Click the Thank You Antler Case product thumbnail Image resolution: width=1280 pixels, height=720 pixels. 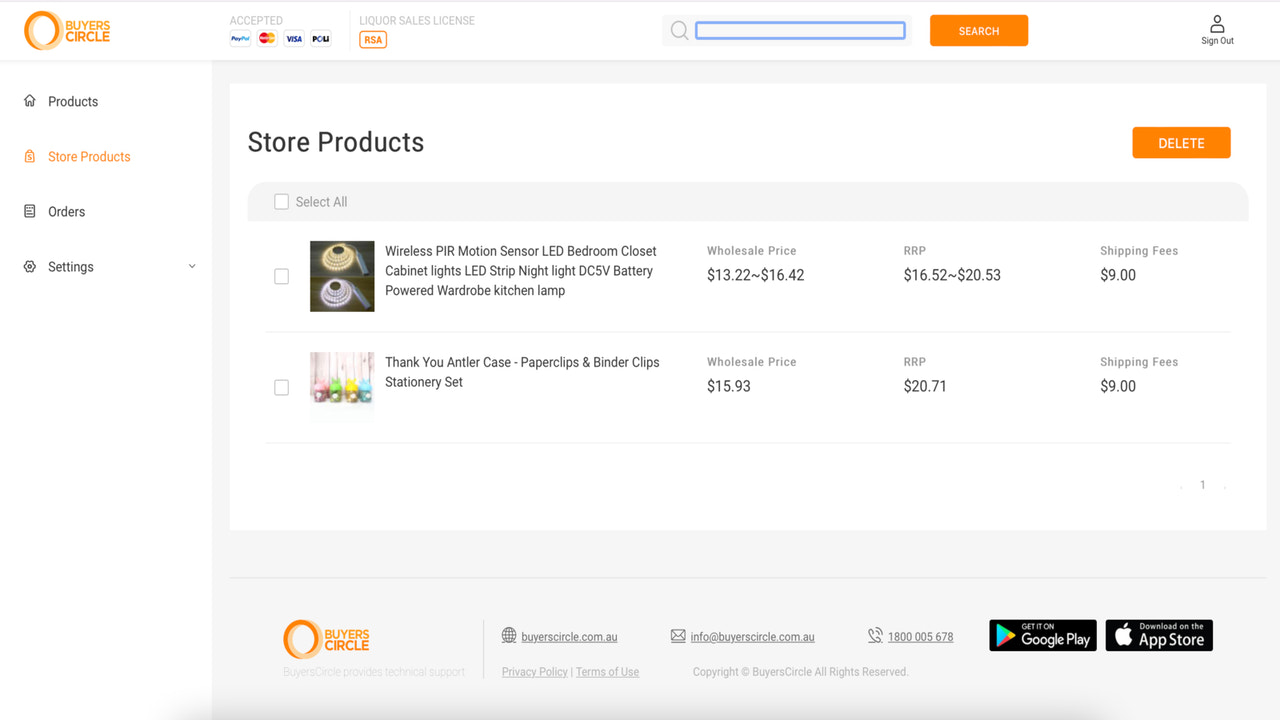click(342, 387)
